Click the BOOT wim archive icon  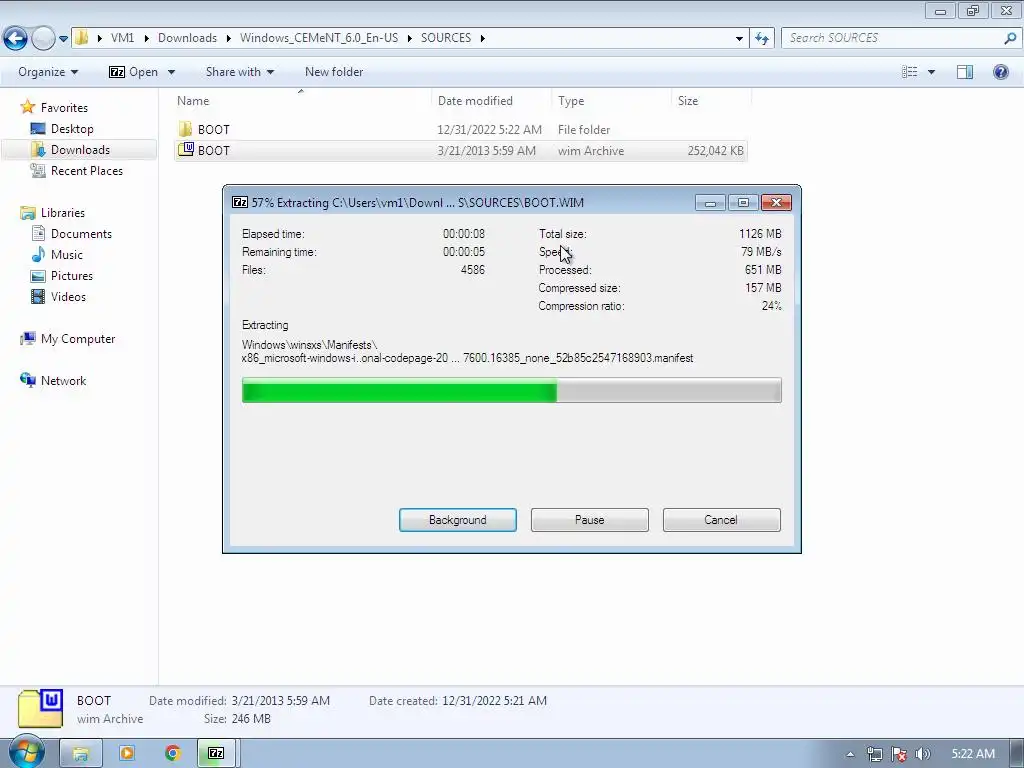[186, 150]
